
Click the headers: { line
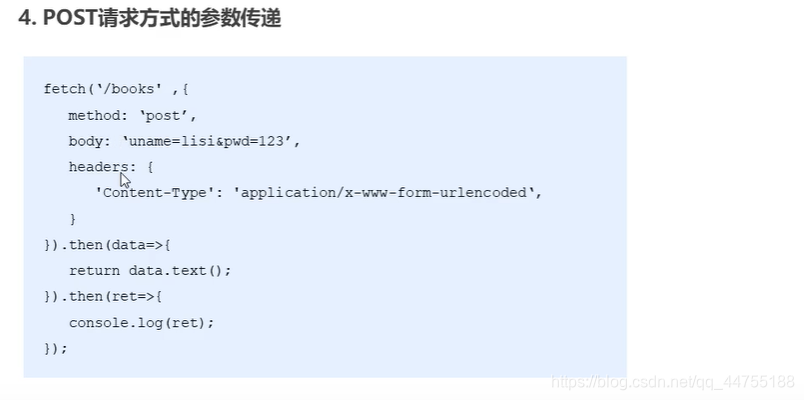coord(111,167)
